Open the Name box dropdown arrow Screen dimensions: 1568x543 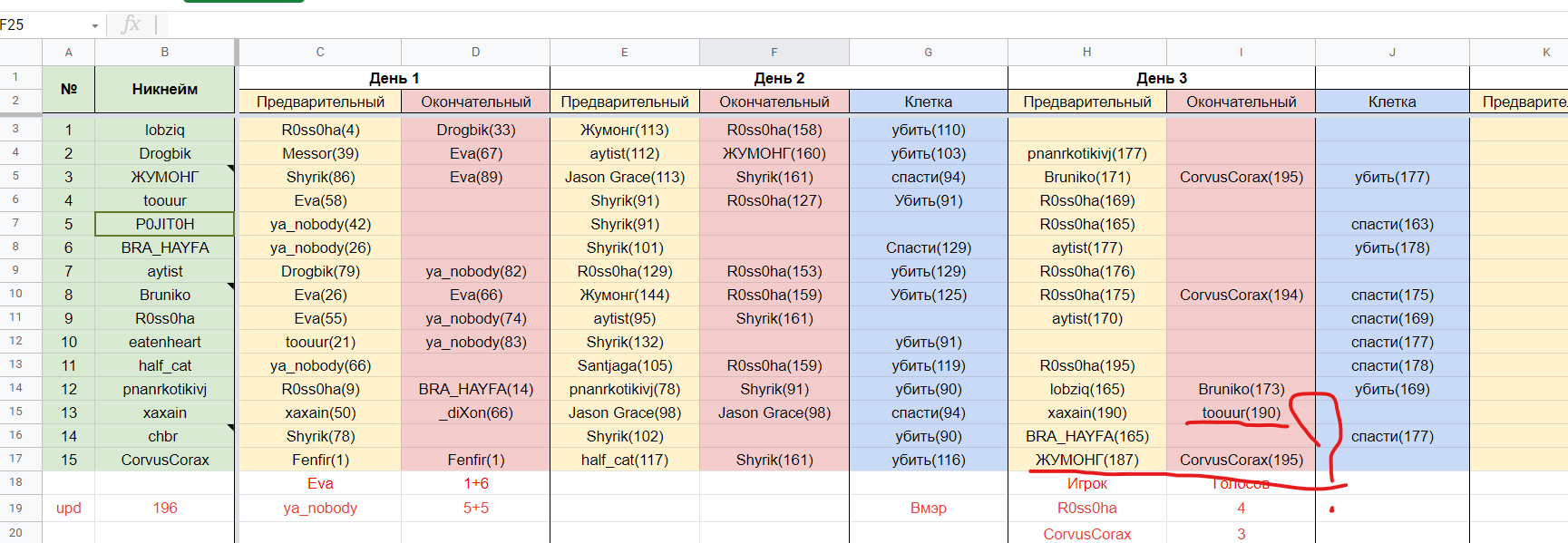tap(95, 25)
